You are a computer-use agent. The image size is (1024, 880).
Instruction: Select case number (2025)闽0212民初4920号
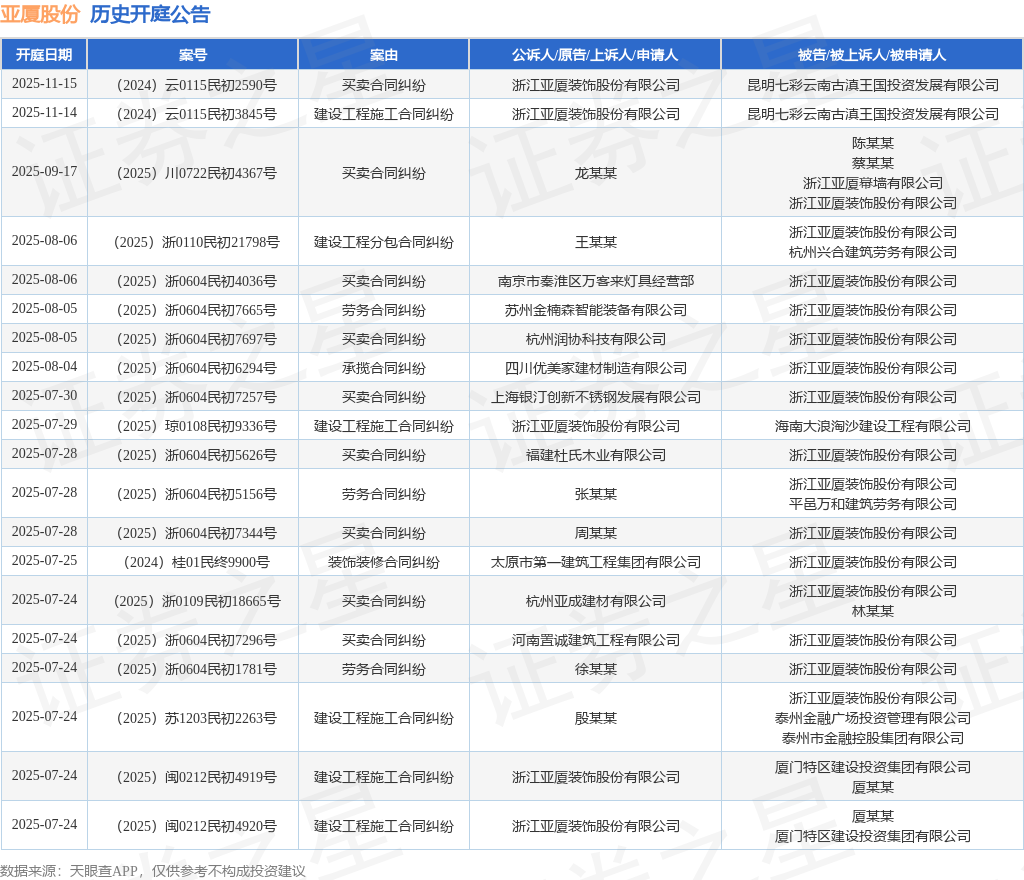coord(193,826)
